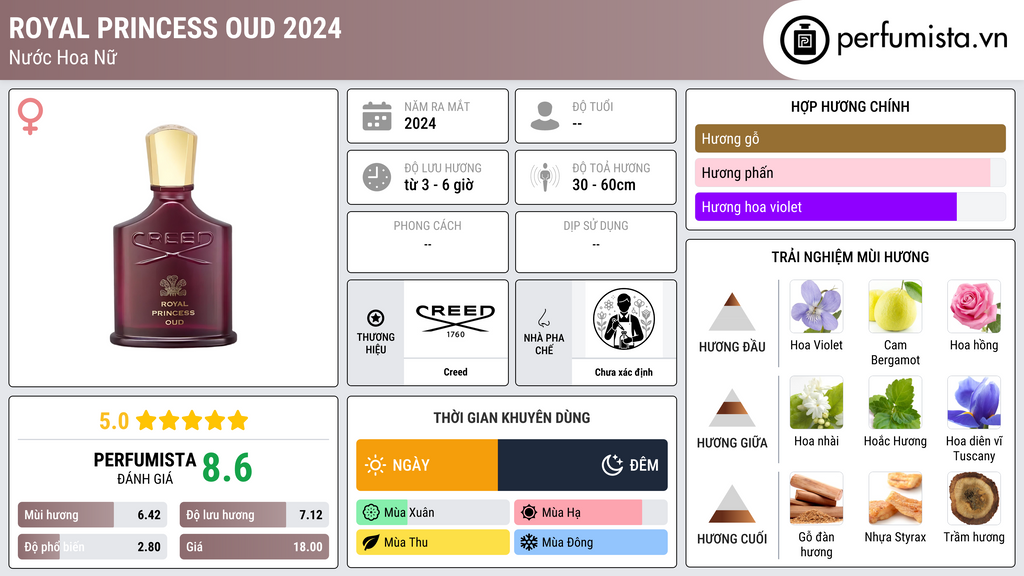The image size is (1024, 576).
Task: Open the Hoa diên vĩ Tuscany image
Action: [x=974, y=402]
